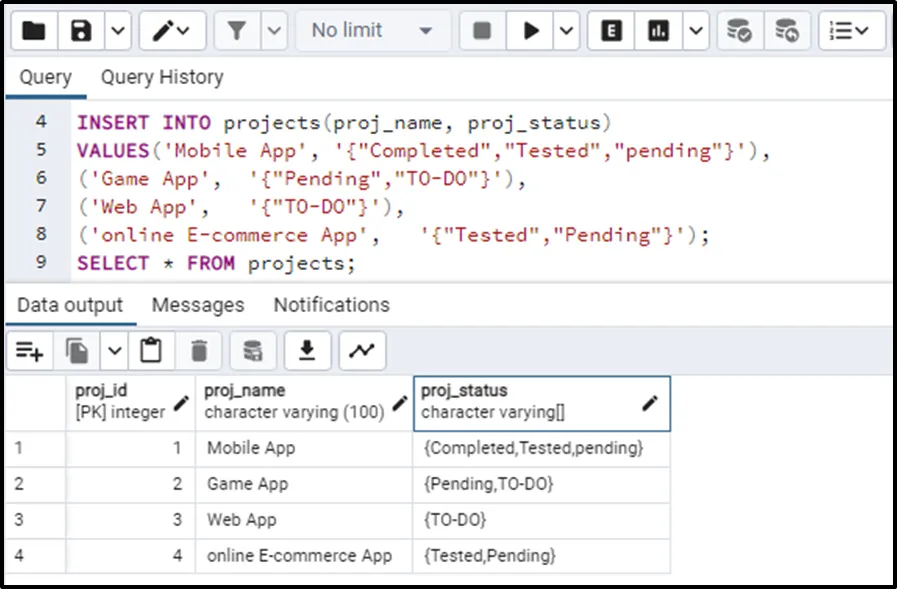Click the Download results as CSV icon
This screenshot has width=897, height=589.
(308, 351)
